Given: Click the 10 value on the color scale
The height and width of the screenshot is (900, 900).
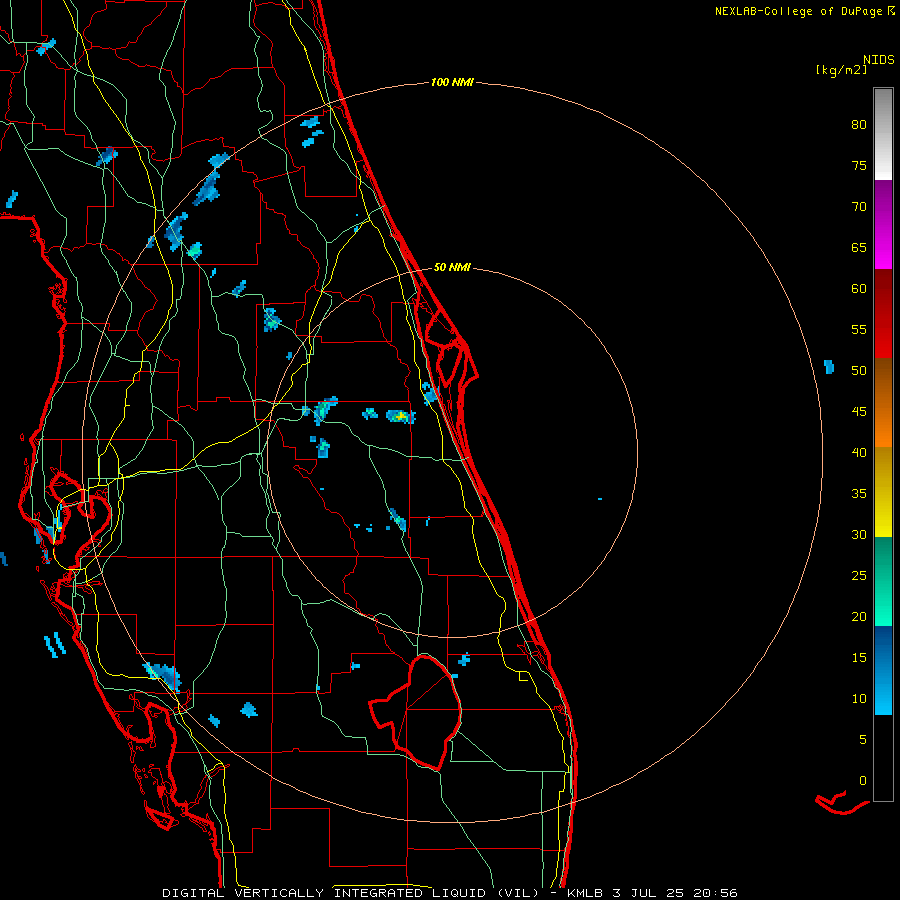Looking at the screenshot, I should pos(859,699).
